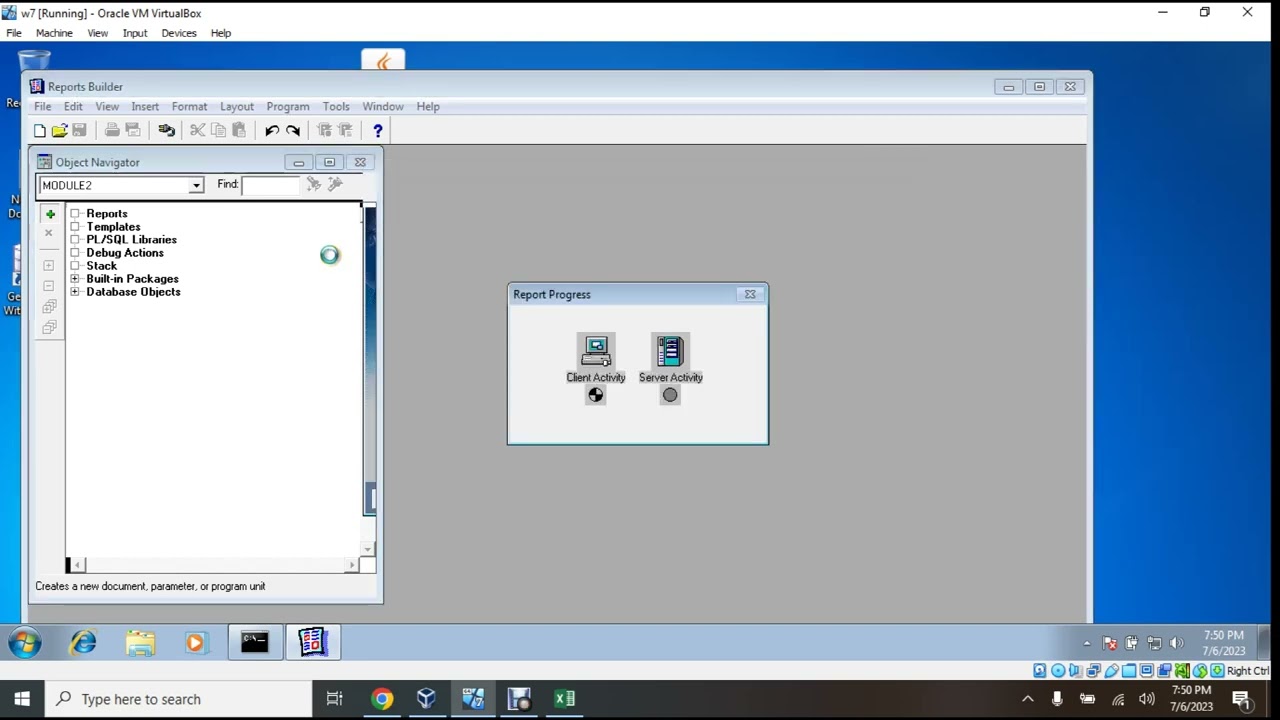Open the MODULE2 dropdown list
The height and width of the screenshot is (720, 1280).
pos(196,185)
